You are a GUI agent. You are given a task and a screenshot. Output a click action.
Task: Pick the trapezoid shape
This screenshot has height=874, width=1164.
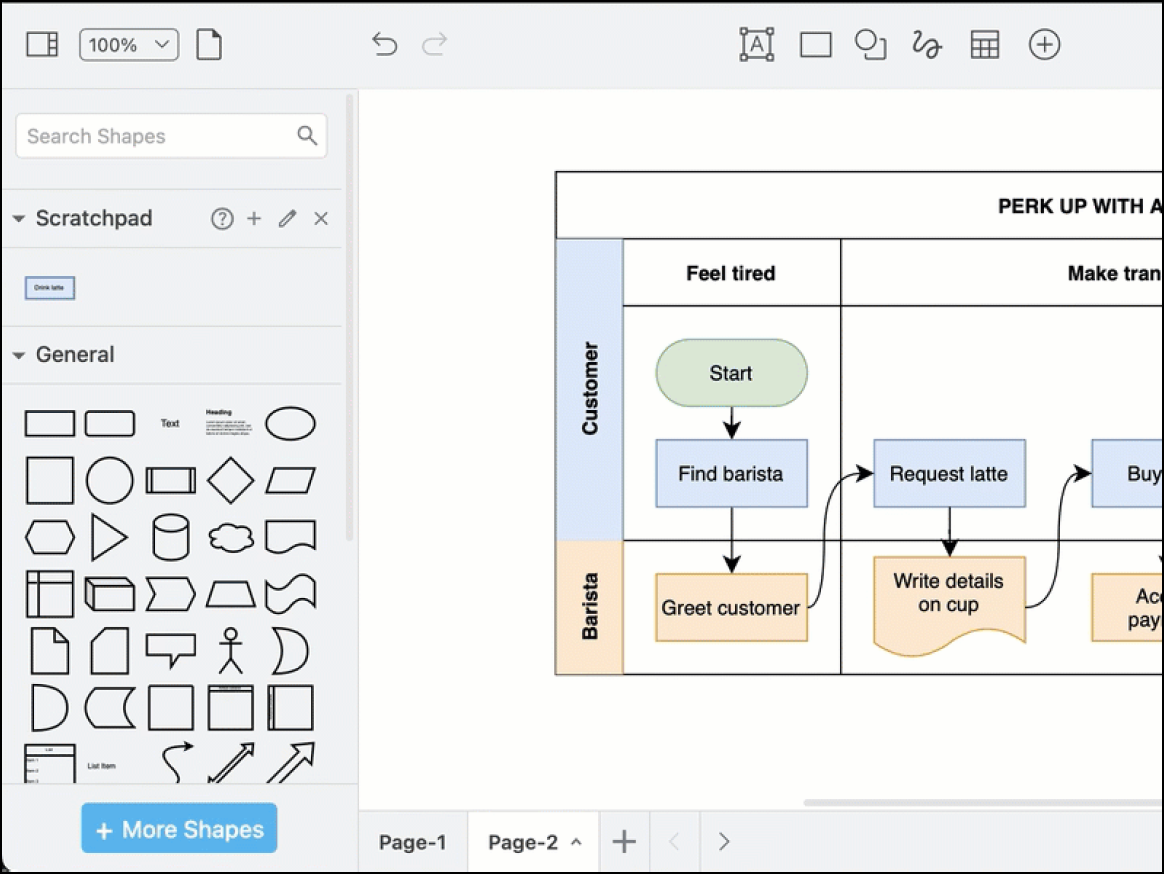pos(230,594)
